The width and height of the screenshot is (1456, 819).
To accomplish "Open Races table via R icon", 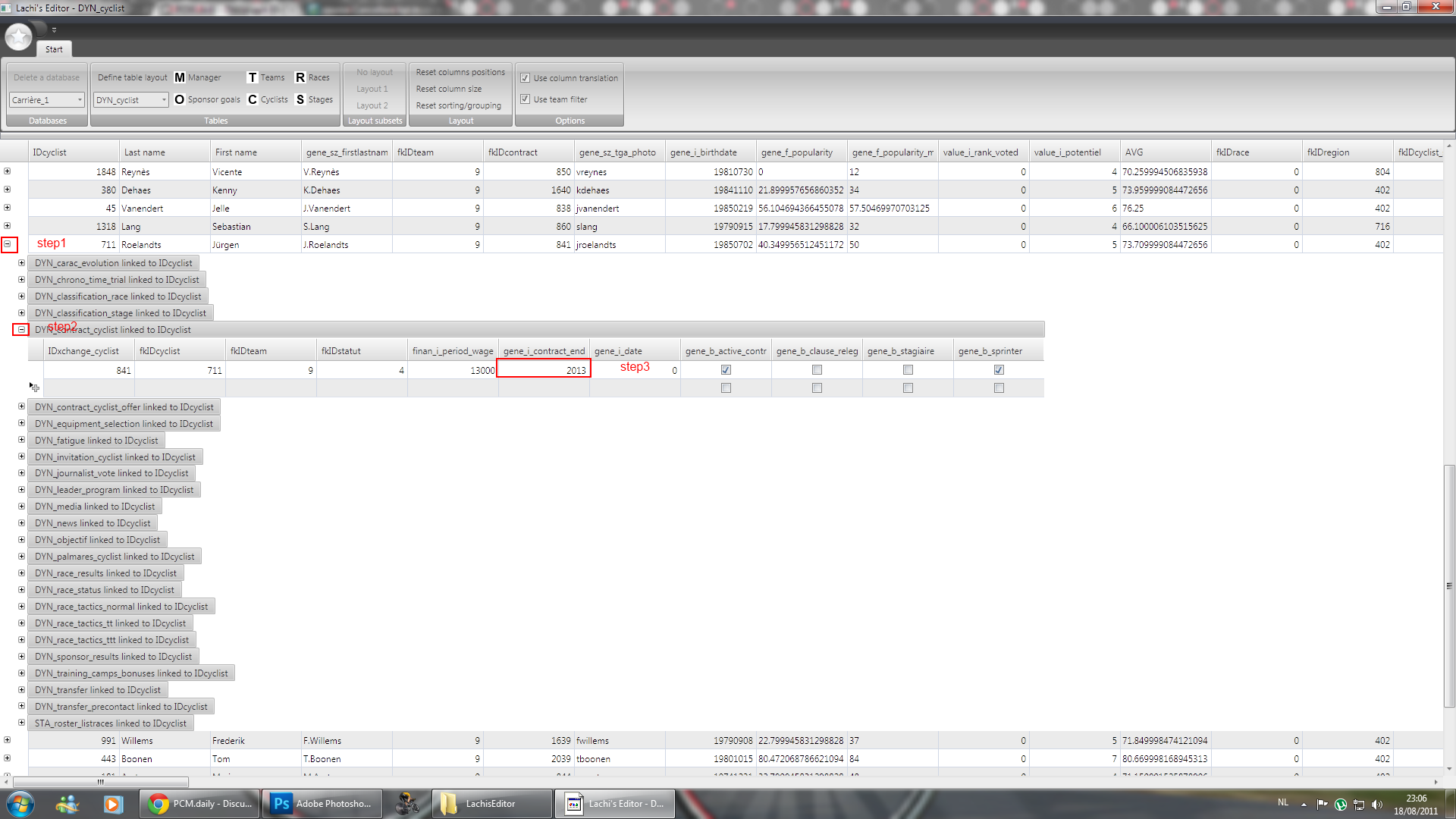I will (300, 77).
